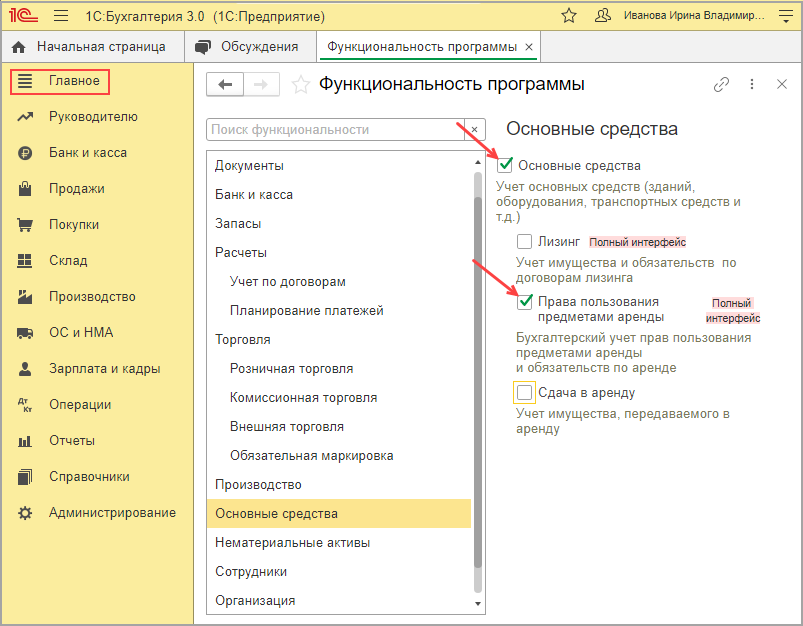Select Банк и касса in functionality list
The image size is (803, 626).
pos(339,195)
